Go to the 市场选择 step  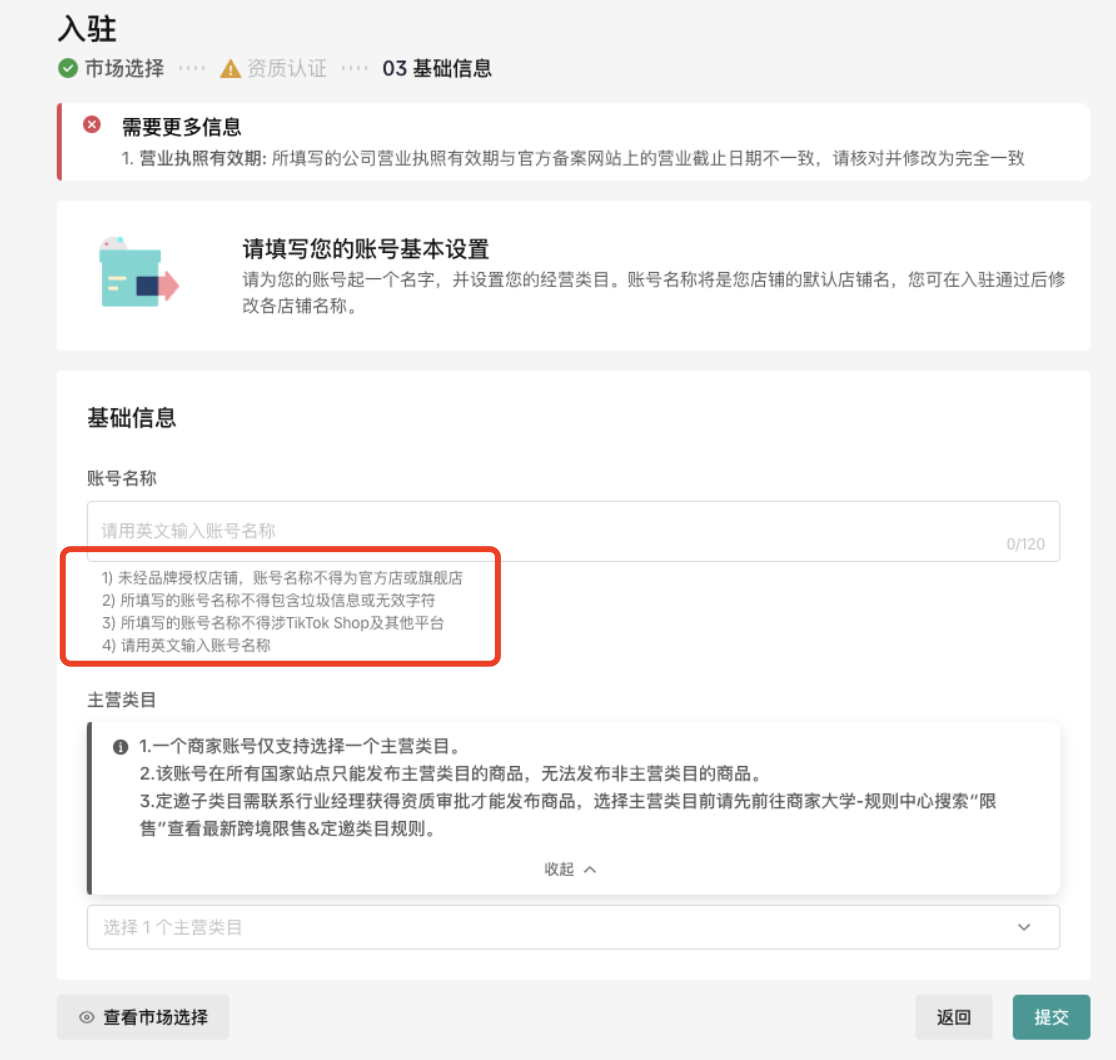click(x=124, y=69)
